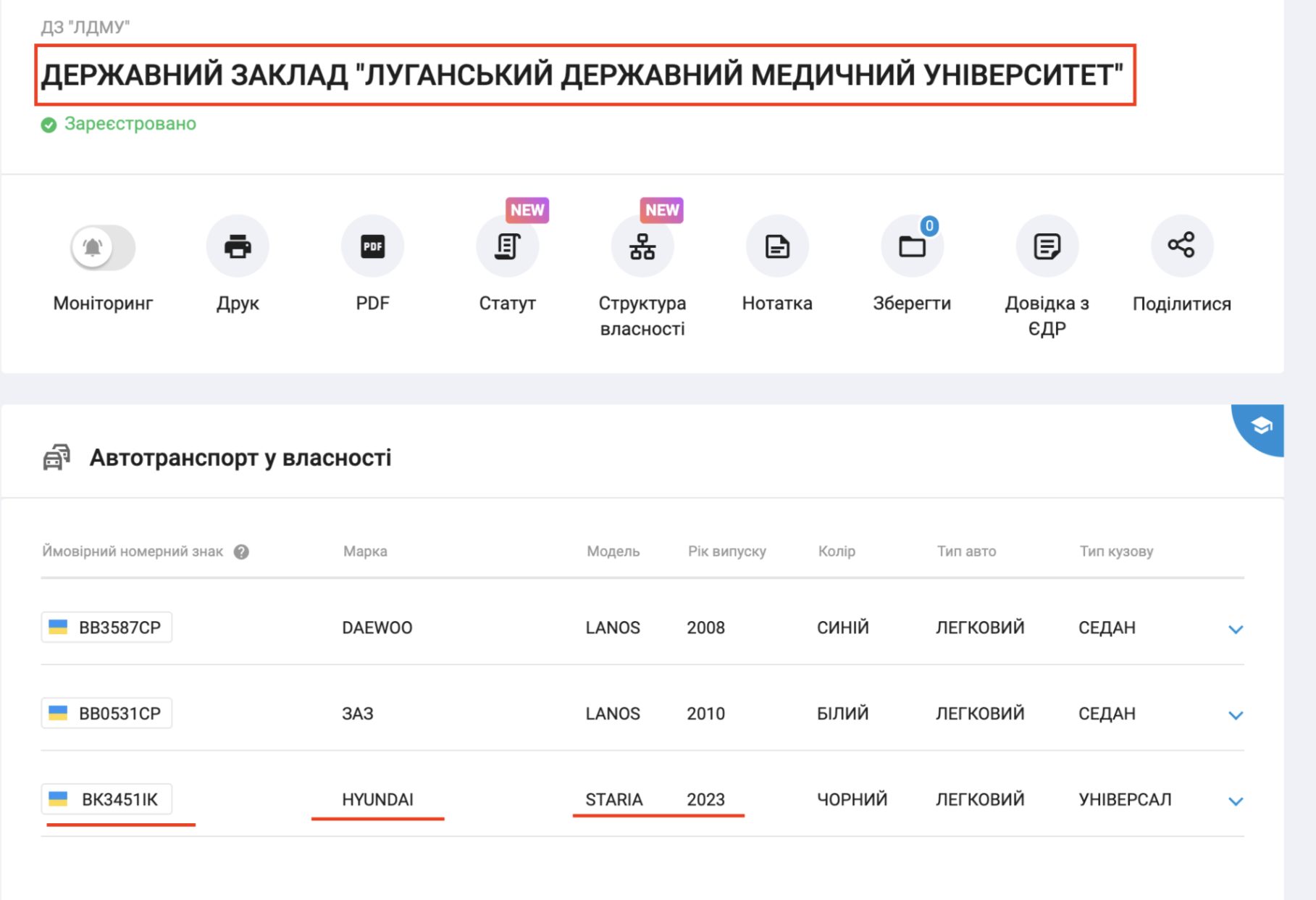Viewport: 1316px width, 900px height.
Task: Click the Поділитися share icon
Action: coord(1182,246)
